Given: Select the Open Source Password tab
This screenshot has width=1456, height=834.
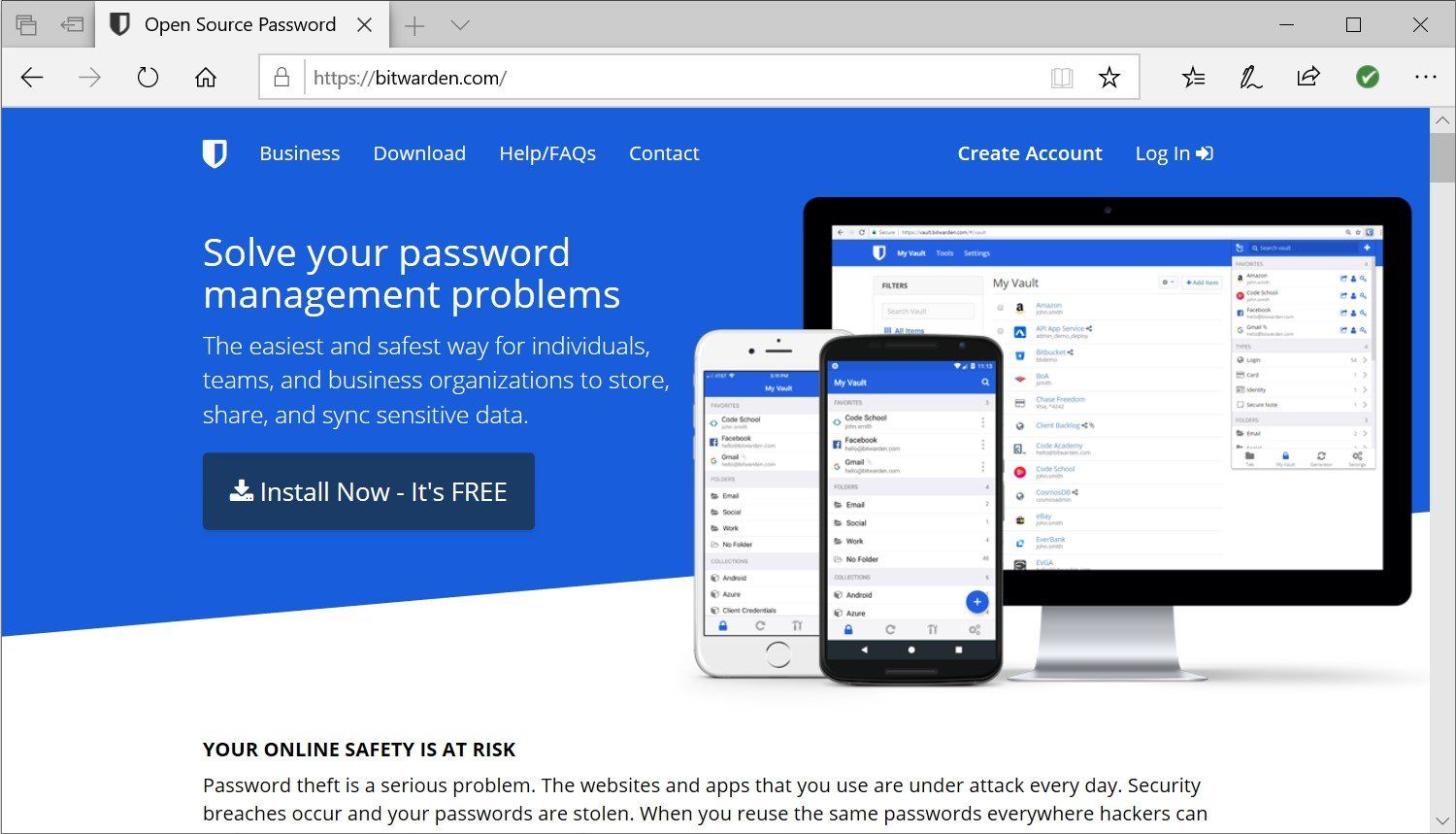Looking at the screenshot, I should (241, 25).
